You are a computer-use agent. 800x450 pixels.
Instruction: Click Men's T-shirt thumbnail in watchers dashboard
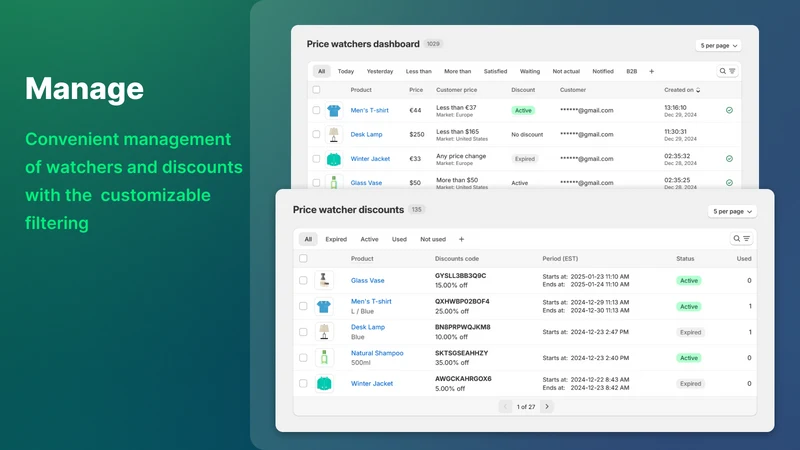[334, 110]
